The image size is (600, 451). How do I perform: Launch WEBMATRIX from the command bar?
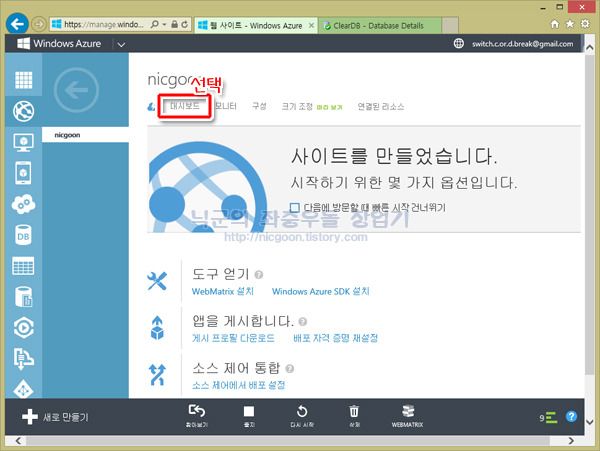[x=408, y=416]
